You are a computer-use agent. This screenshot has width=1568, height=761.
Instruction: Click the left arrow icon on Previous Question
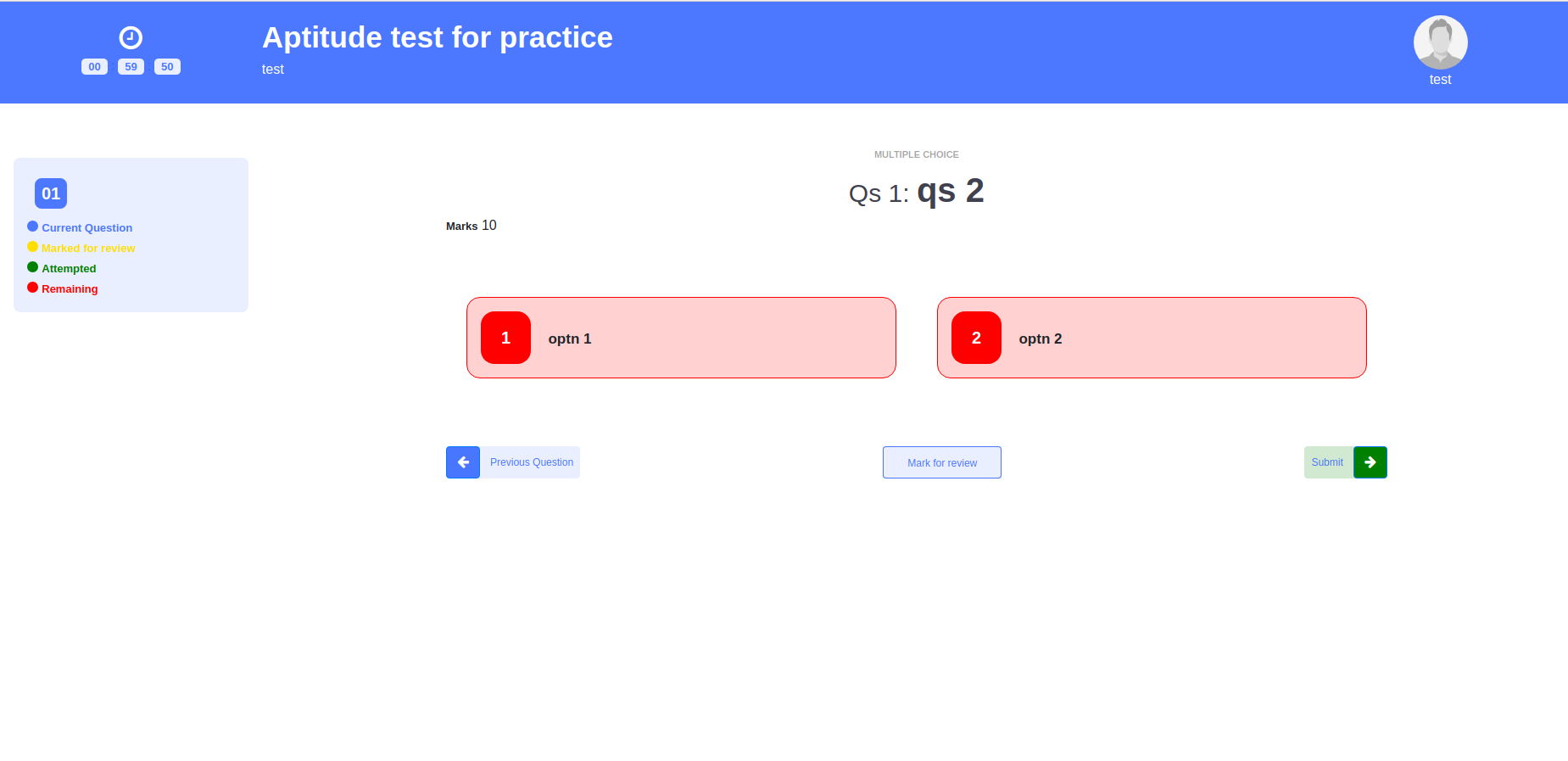coord(463,462)
